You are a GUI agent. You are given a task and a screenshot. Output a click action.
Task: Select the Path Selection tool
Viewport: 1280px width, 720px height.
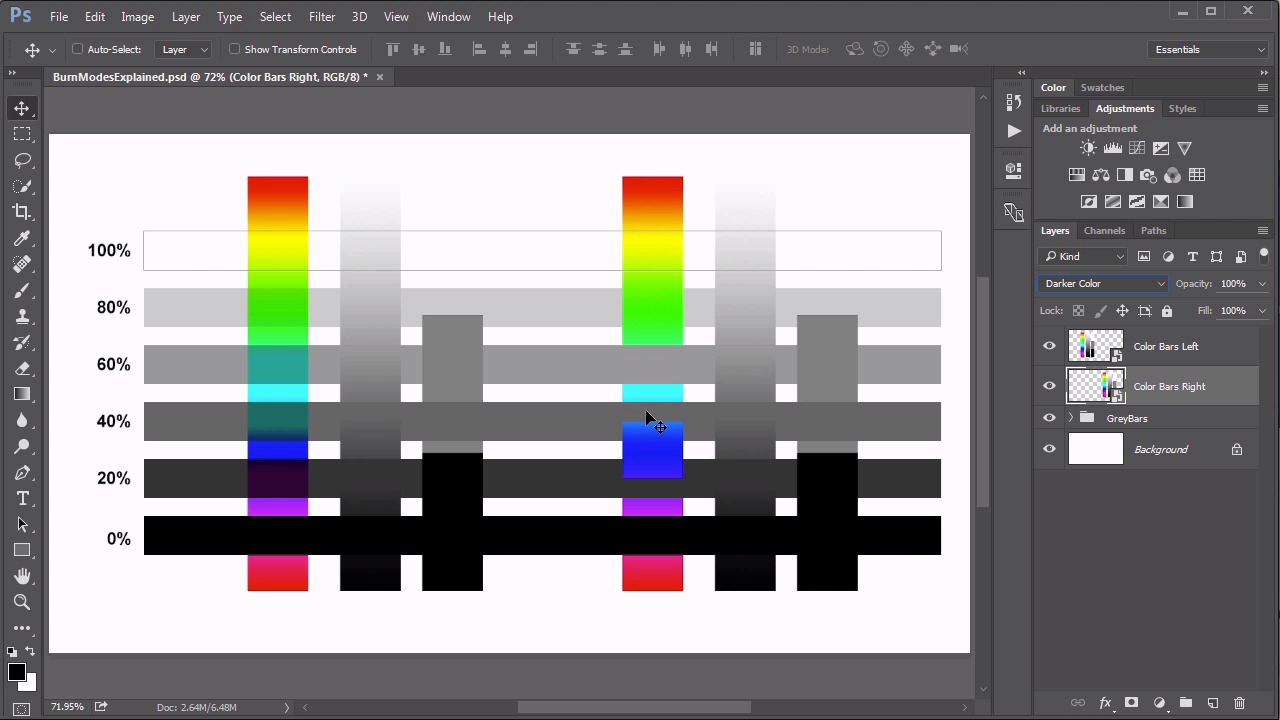tap(22, 524)
